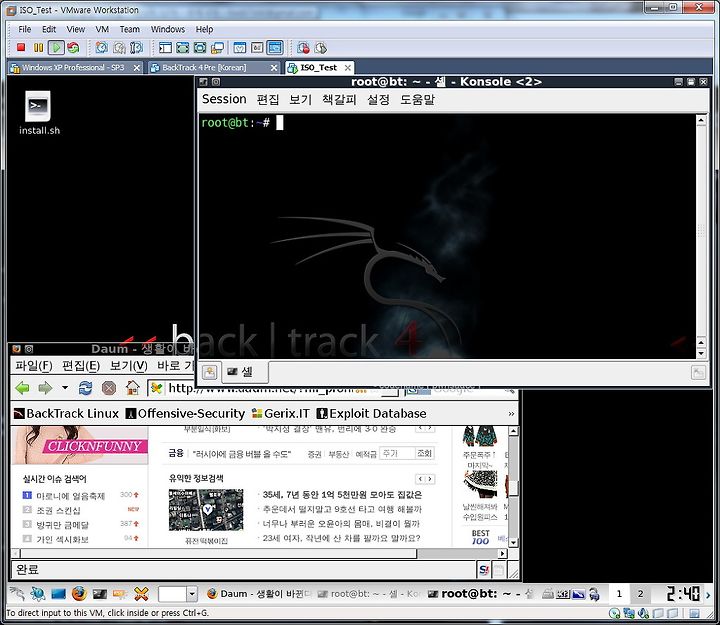This screenshot has height=625, width=720.
Task: Click the Reset VM icon in VMware toolbar
Action: [x=73, y=47]
